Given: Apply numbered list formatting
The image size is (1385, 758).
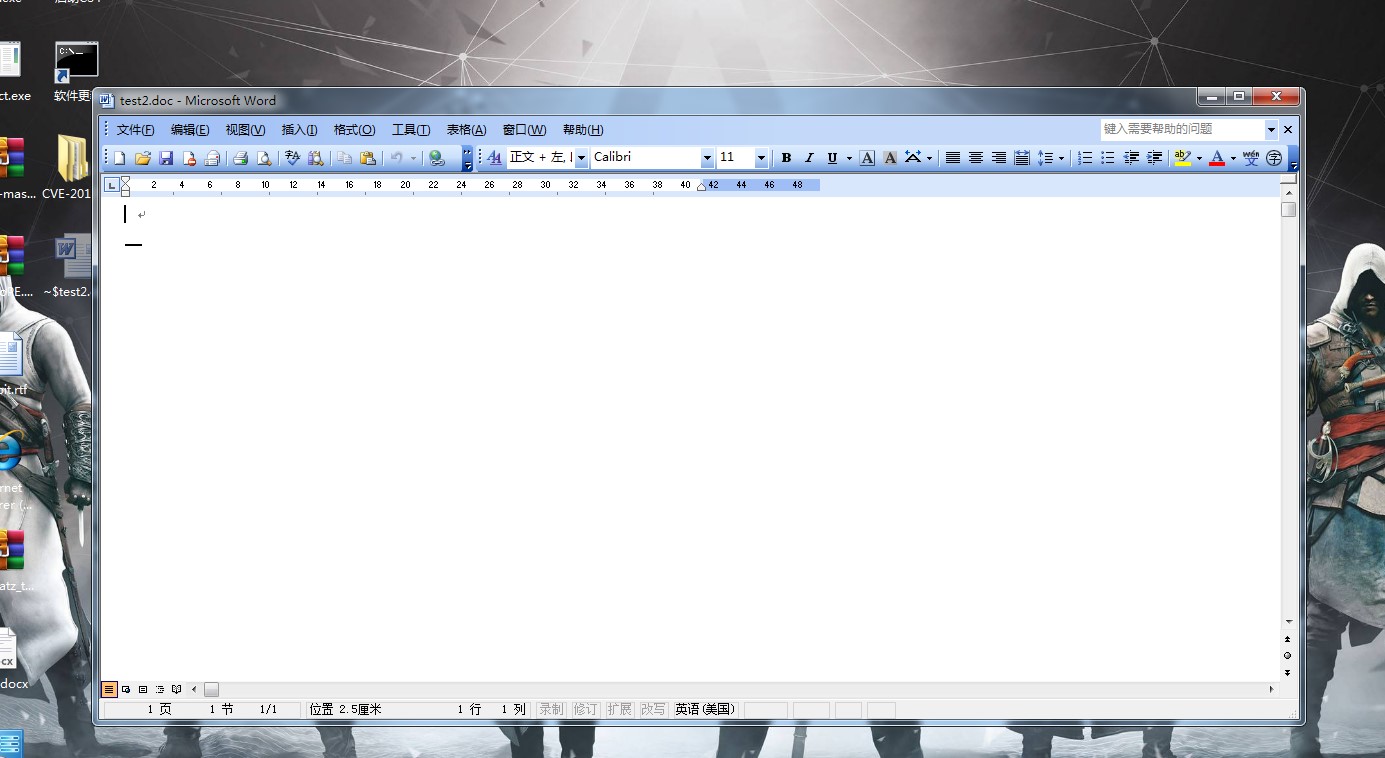Looking at the screenshot, I should click(1085, 158).
